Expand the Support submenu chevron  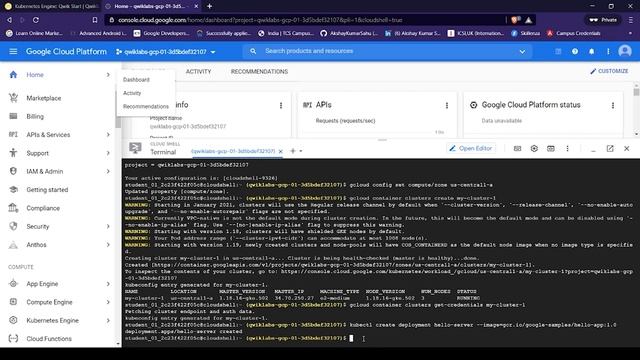pyautogui.click(x=108, y=153)
